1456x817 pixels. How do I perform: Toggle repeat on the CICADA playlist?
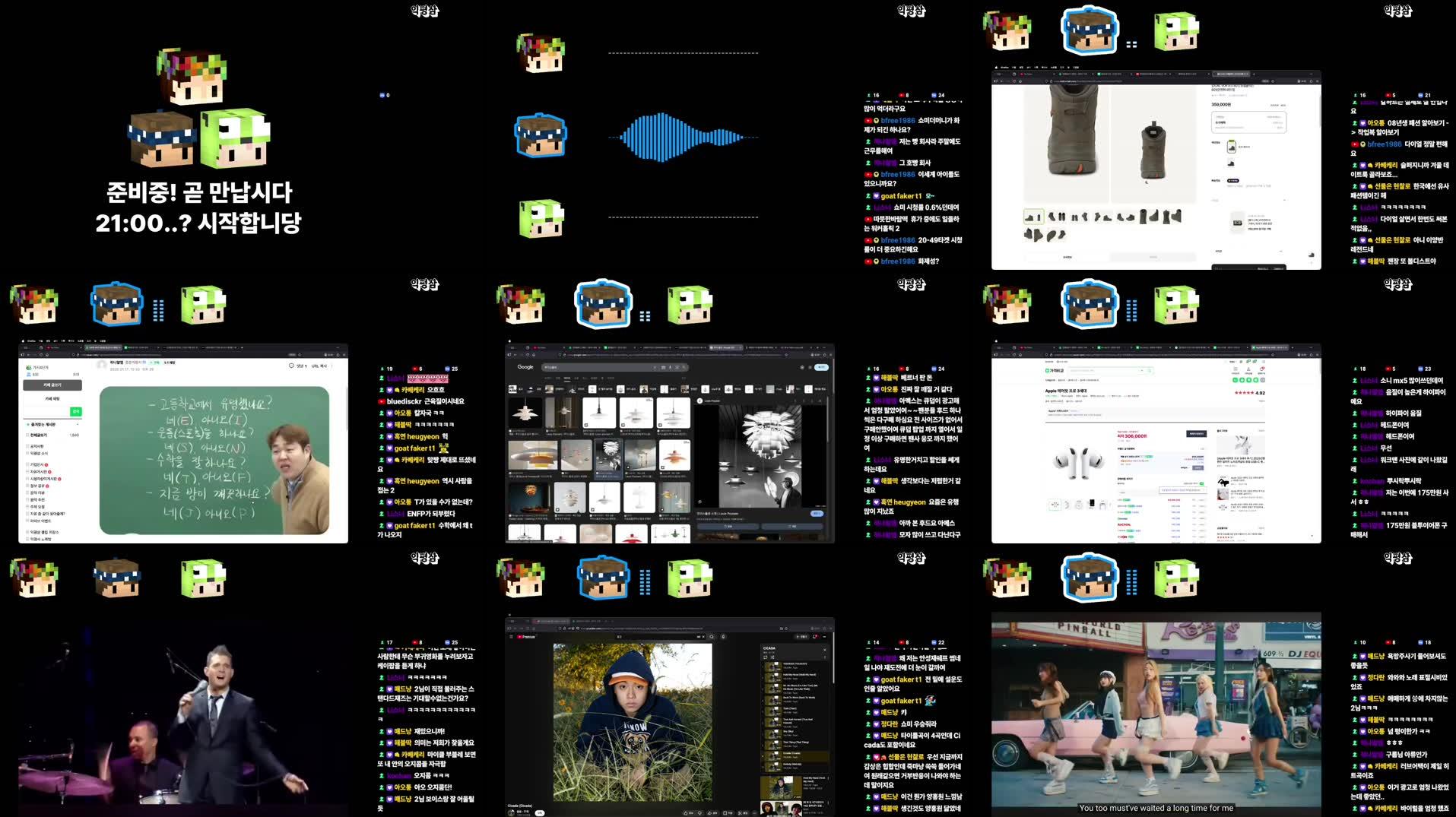click(766, 657)
